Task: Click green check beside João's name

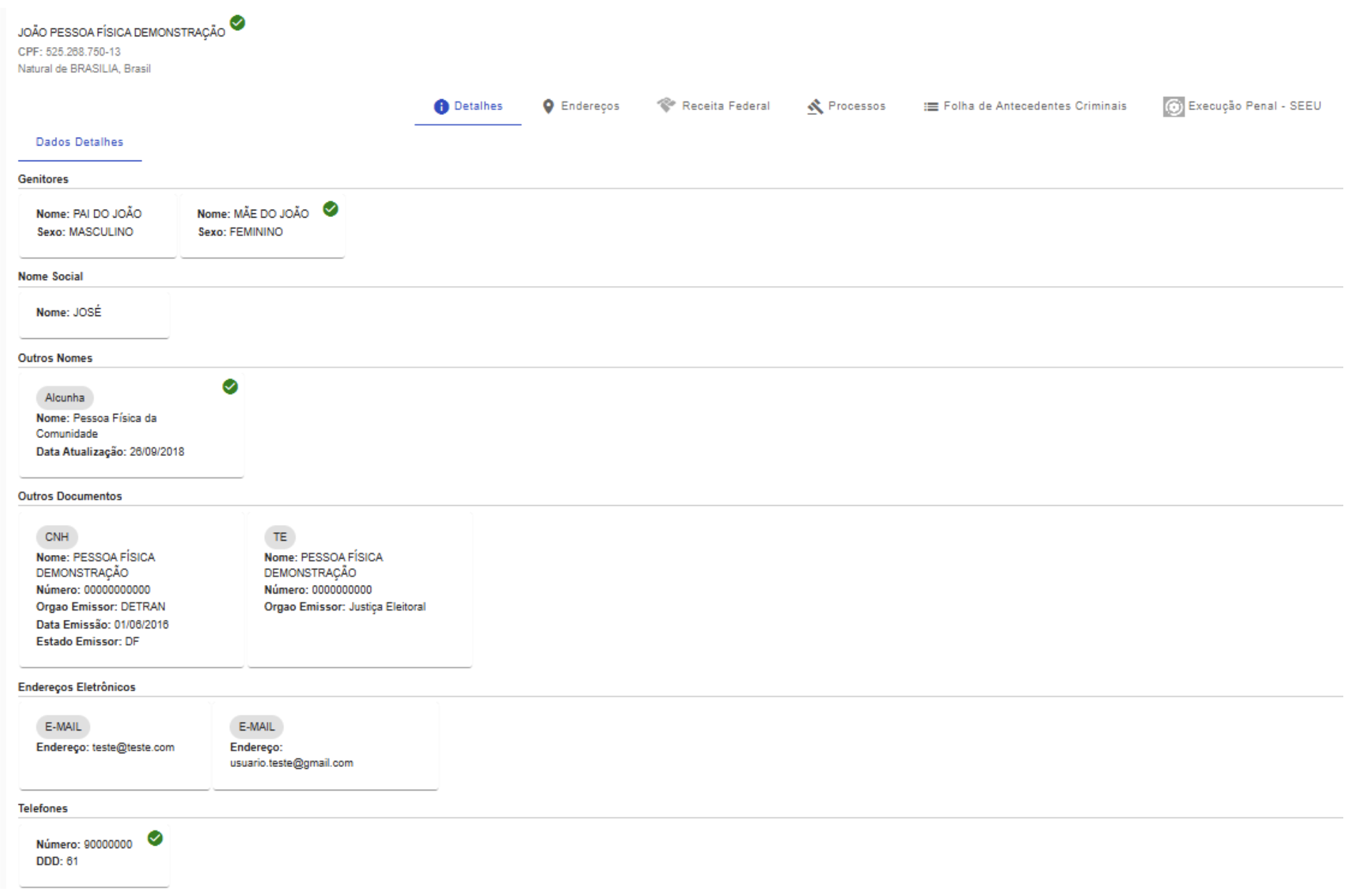Action: [x=238, y=23]
